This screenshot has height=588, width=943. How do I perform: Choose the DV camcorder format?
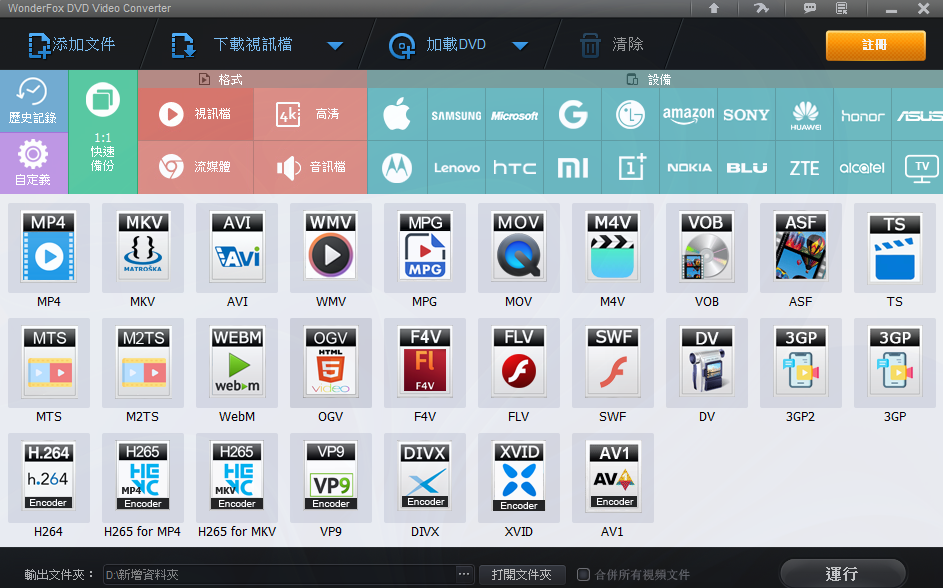707,363
